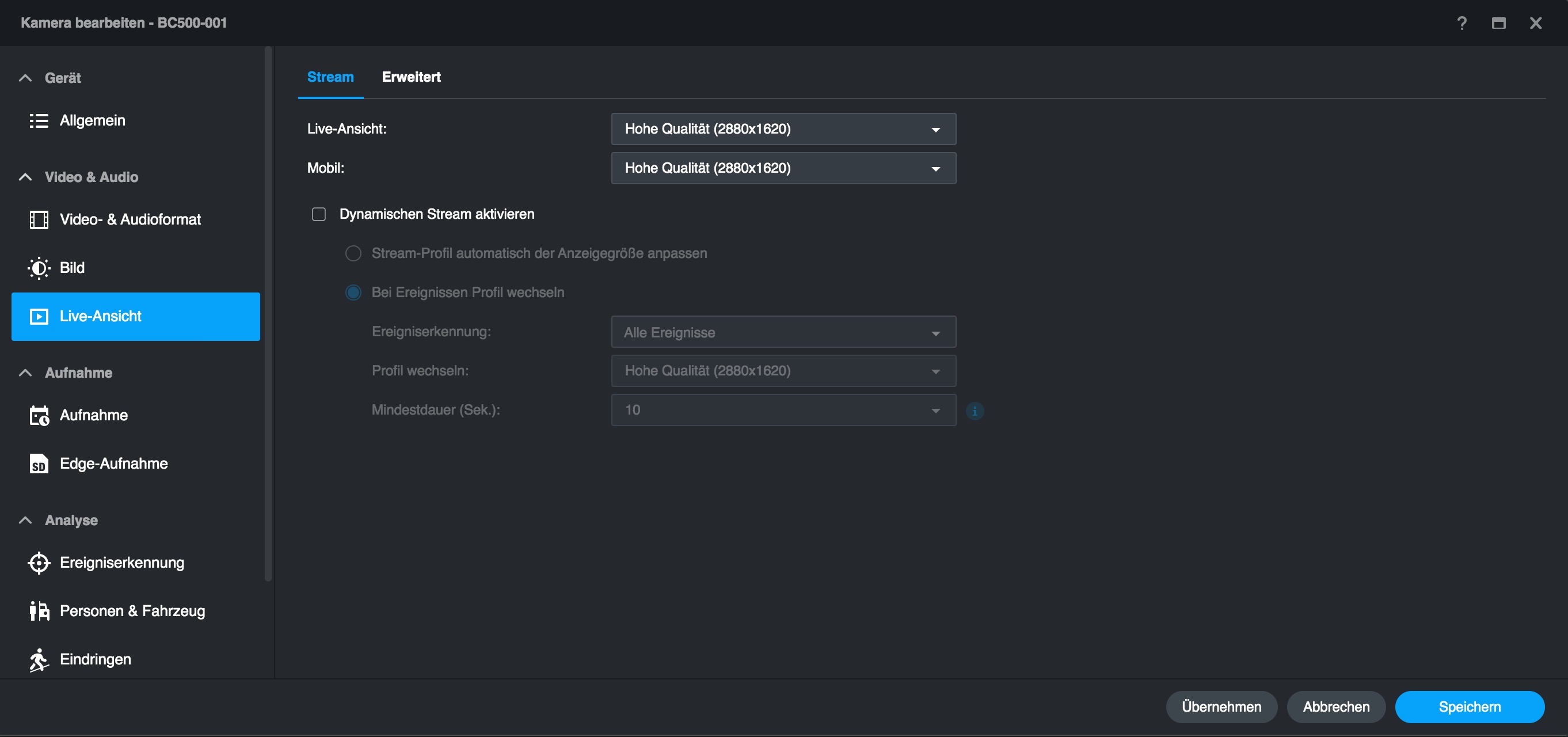Click the Speichern button
Image resolution: width=1568 pixels, height=737 pixels.
[1469, 706]
